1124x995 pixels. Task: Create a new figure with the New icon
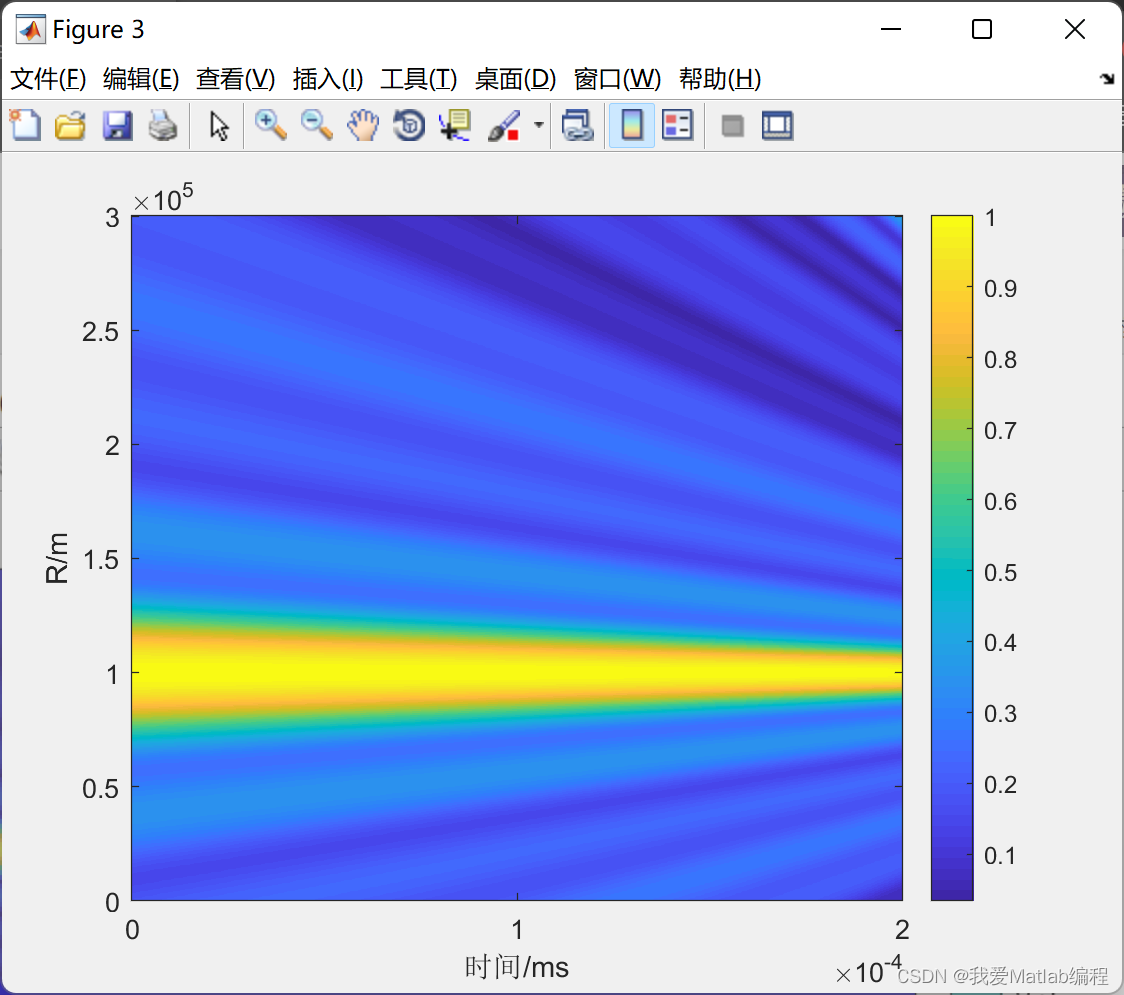click(26, 125)
